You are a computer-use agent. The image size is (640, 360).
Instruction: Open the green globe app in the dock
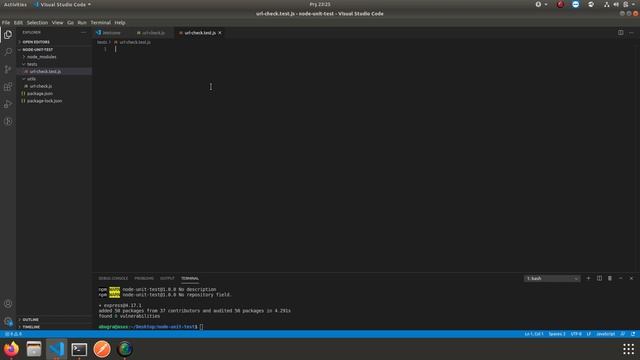(x=125, y=349)
